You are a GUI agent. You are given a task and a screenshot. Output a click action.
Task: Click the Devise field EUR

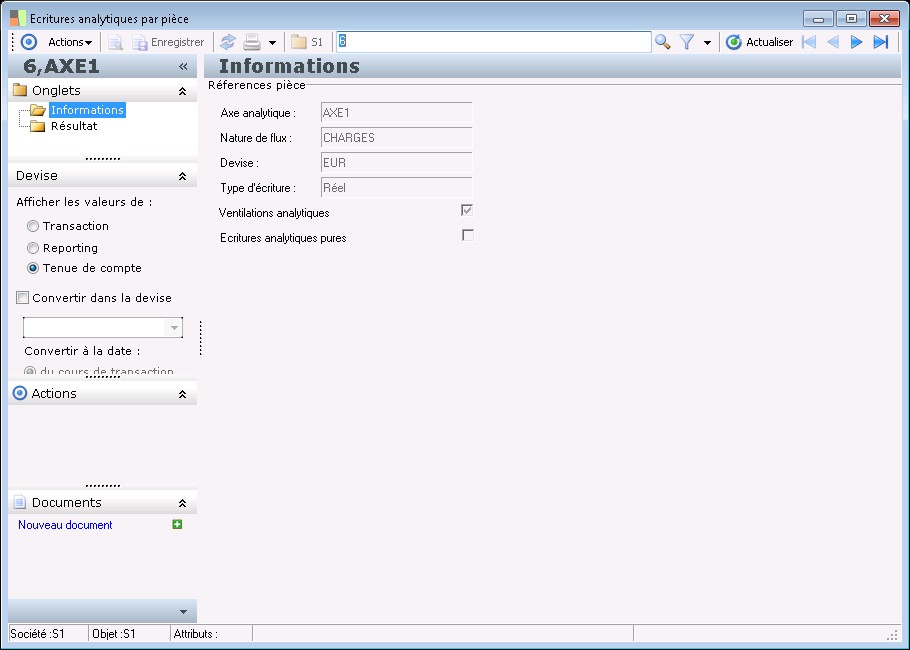click(x=396, y=162)
